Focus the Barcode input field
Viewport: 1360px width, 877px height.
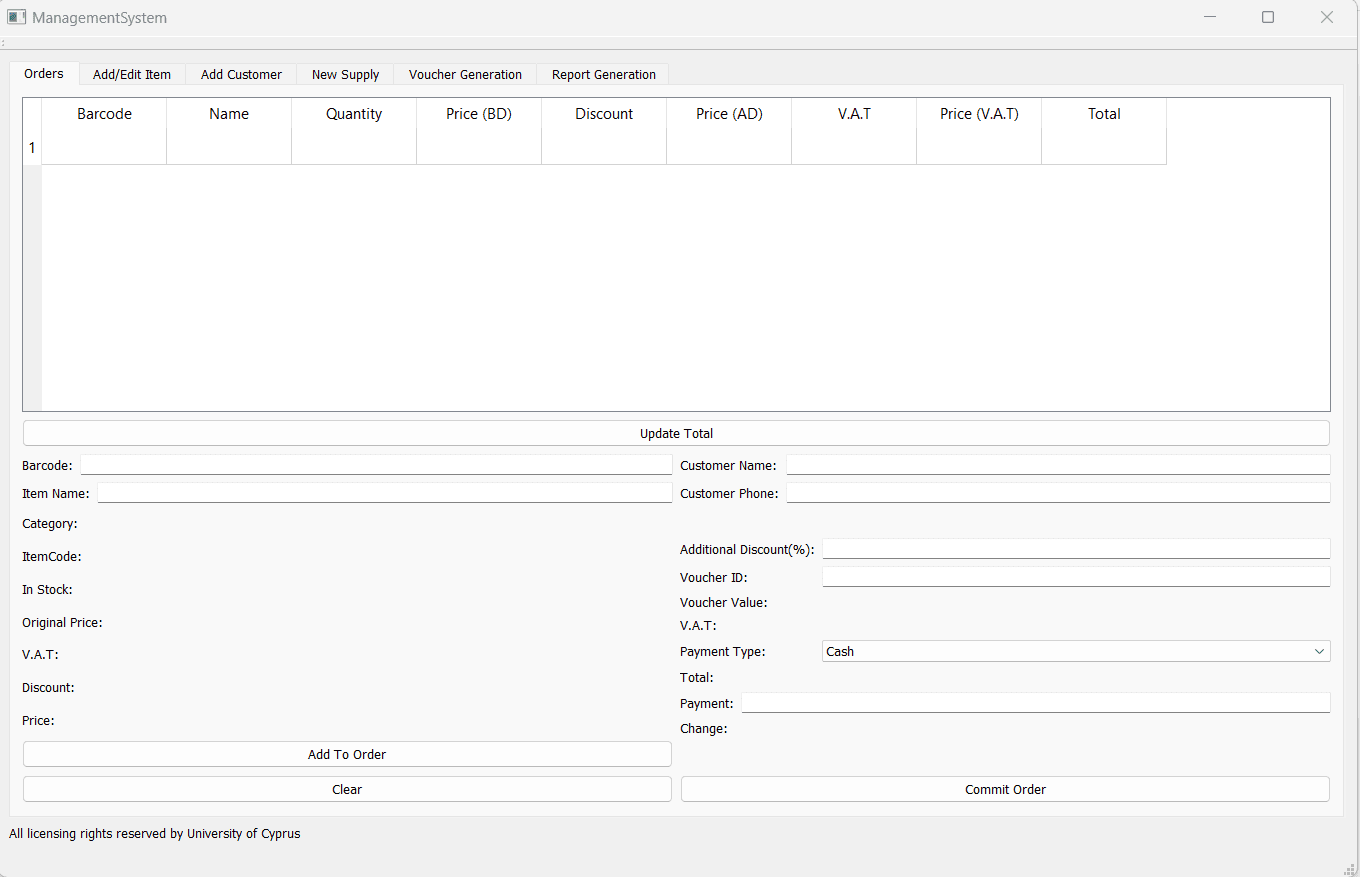(x=376, y=465)
